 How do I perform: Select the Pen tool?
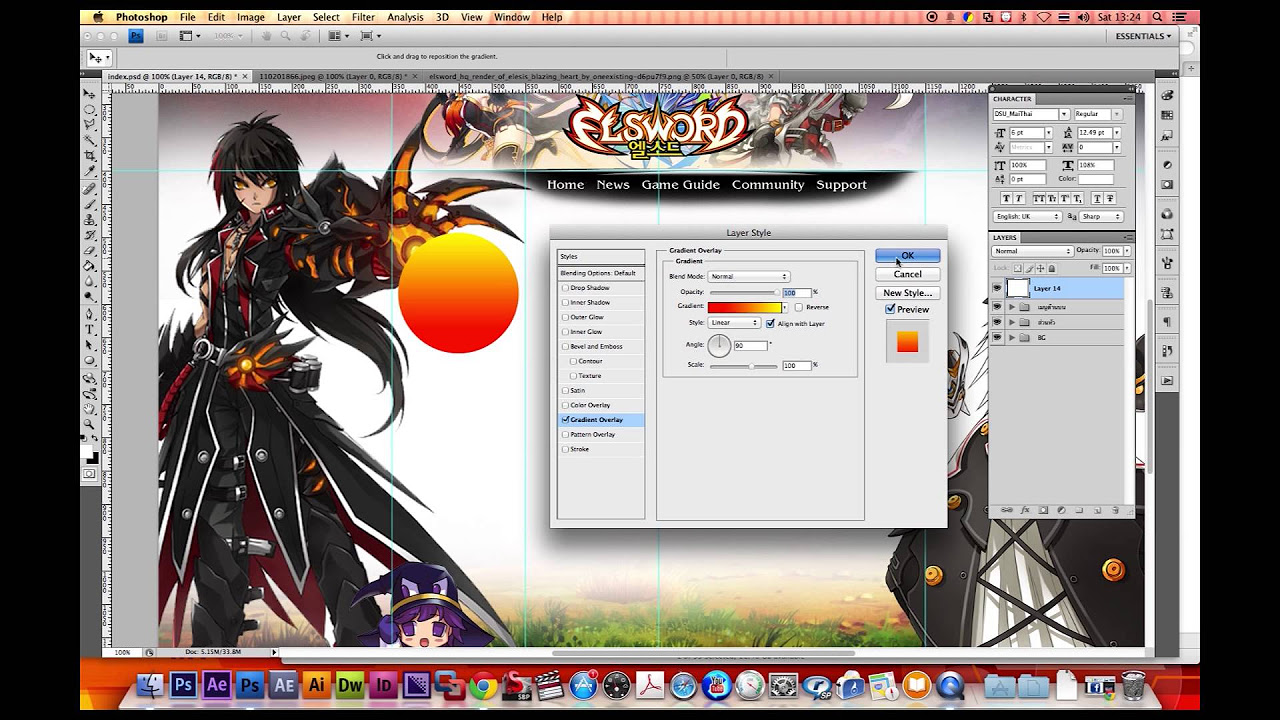(x=90, y=313)
